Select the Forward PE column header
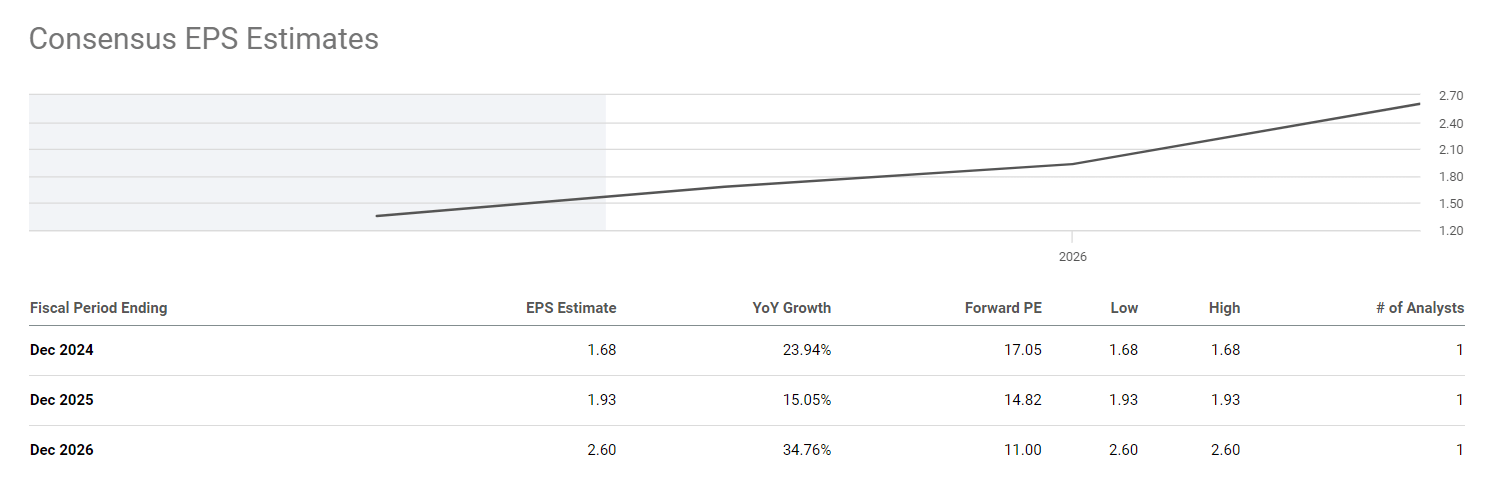The height and width of the screenshot is (500, 1487). 1003,308
